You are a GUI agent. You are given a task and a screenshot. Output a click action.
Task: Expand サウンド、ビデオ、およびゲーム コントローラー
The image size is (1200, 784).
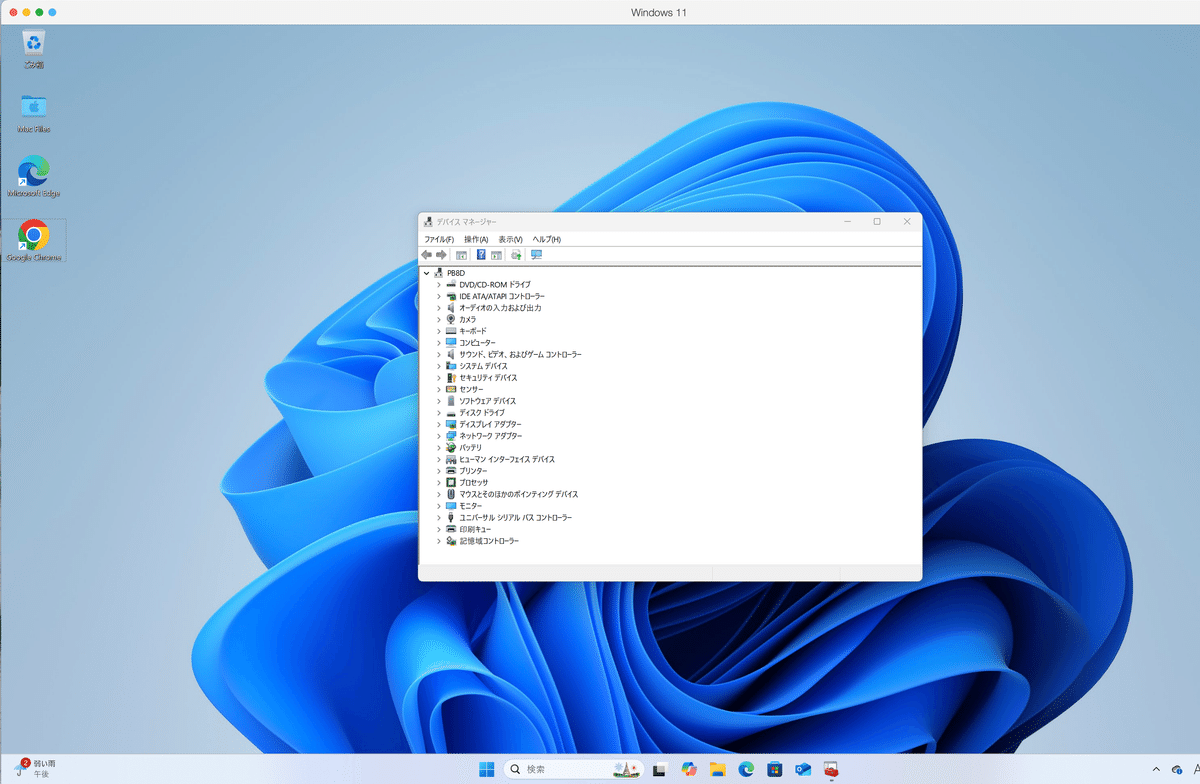tap(438, 354)
